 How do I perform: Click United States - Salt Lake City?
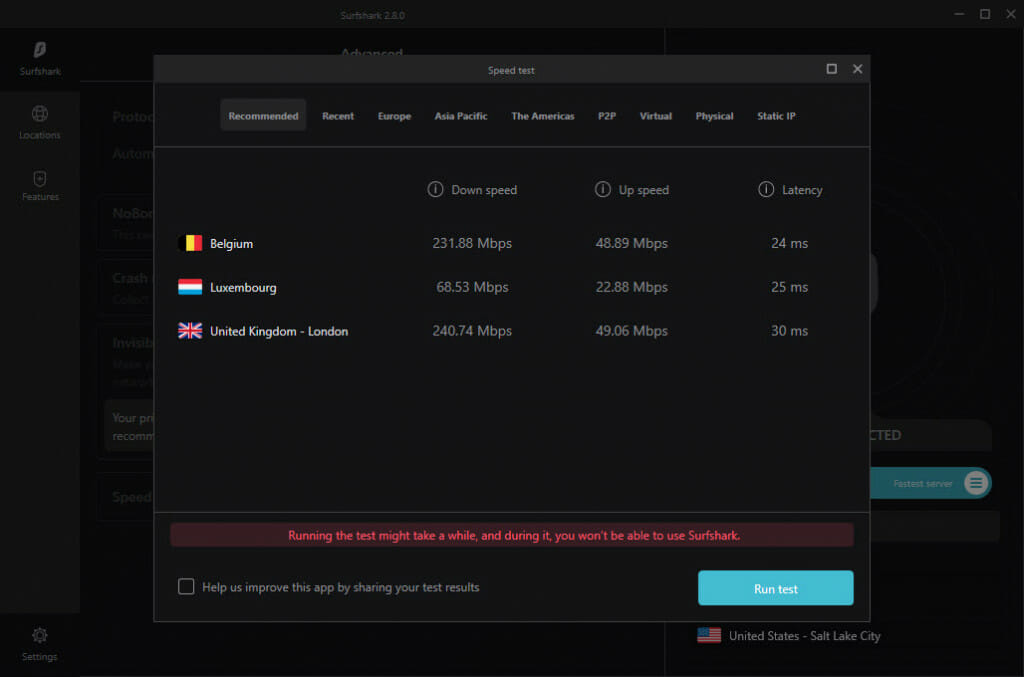[805, 636]
